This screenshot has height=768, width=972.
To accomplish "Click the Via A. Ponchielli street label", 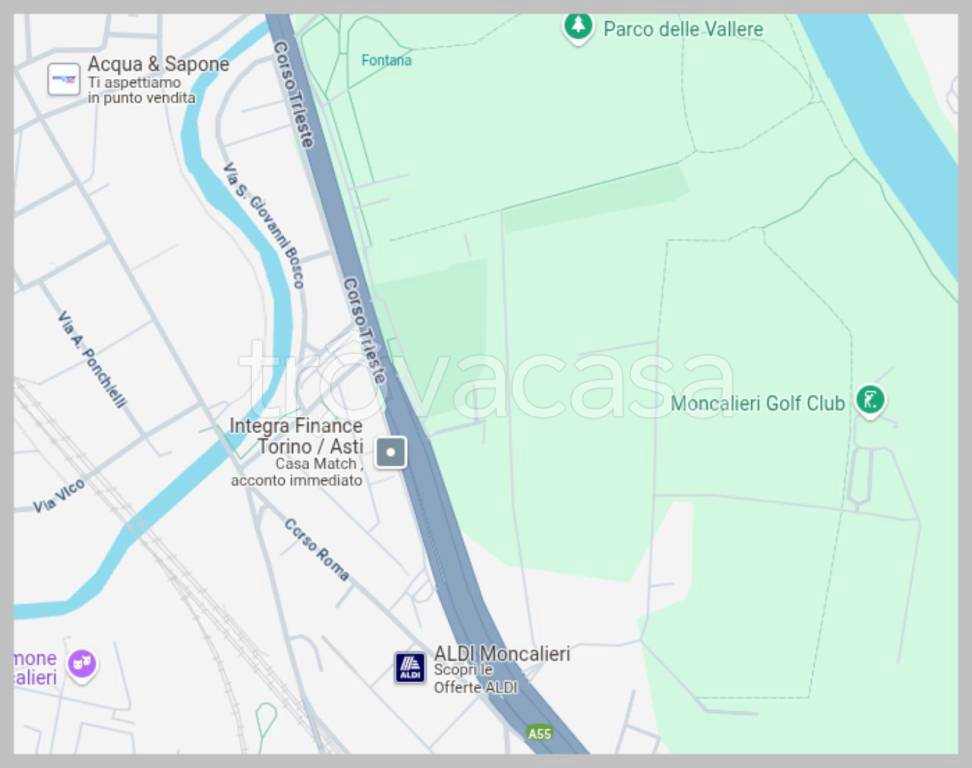I will [x=92, y=360].
